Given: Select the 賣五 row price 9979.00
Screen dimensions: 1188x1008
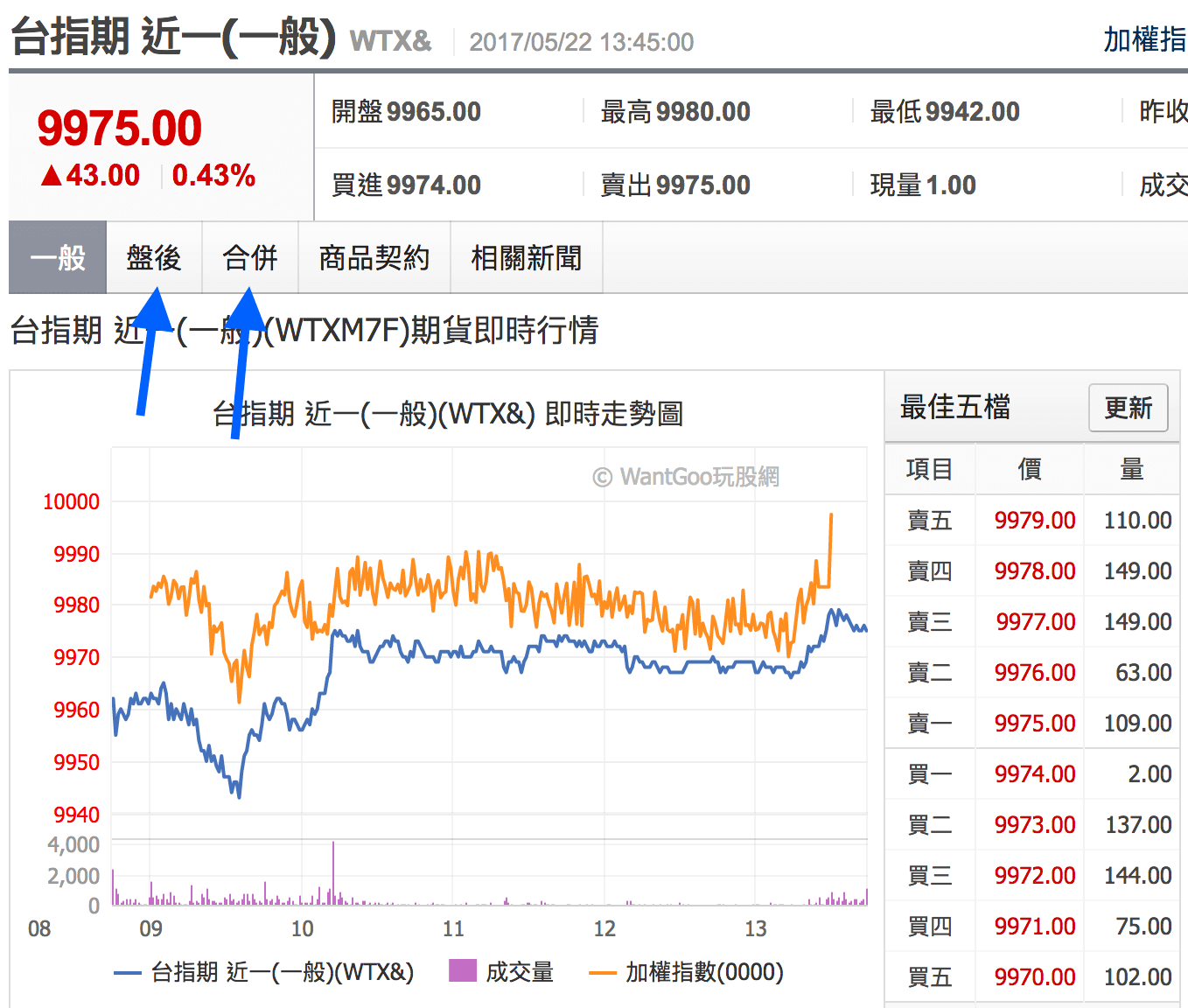Looking at the screenshot, I should click(x=1035, y=520).
